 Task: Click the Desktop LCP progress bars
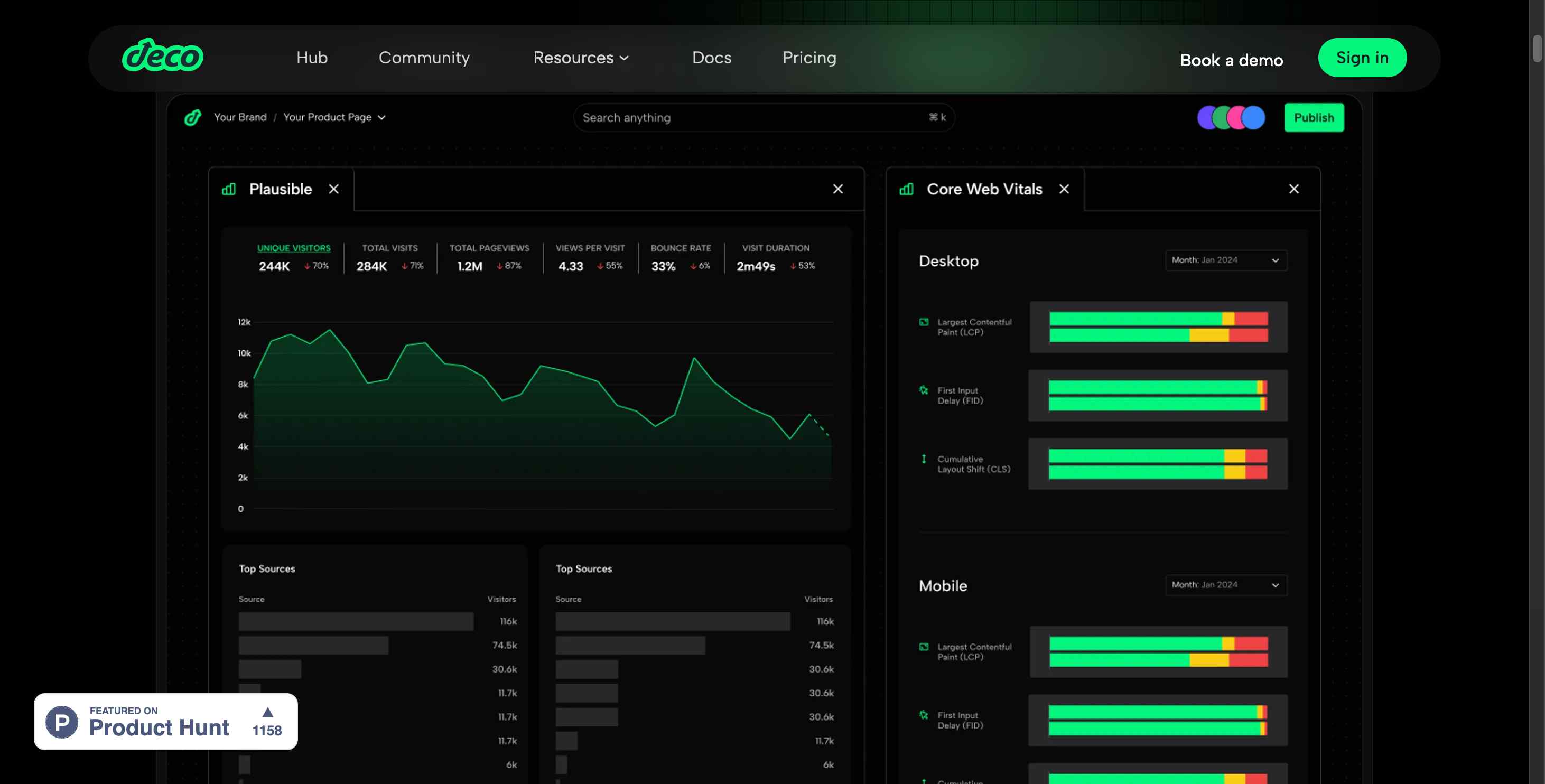pos(1158,327)
